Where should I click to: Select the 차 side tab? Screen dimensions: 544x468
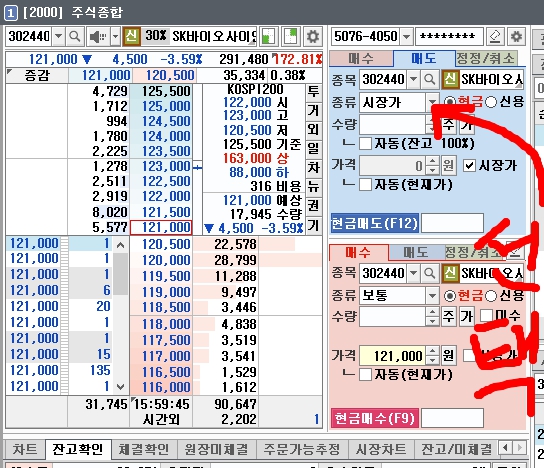[313, 168]
